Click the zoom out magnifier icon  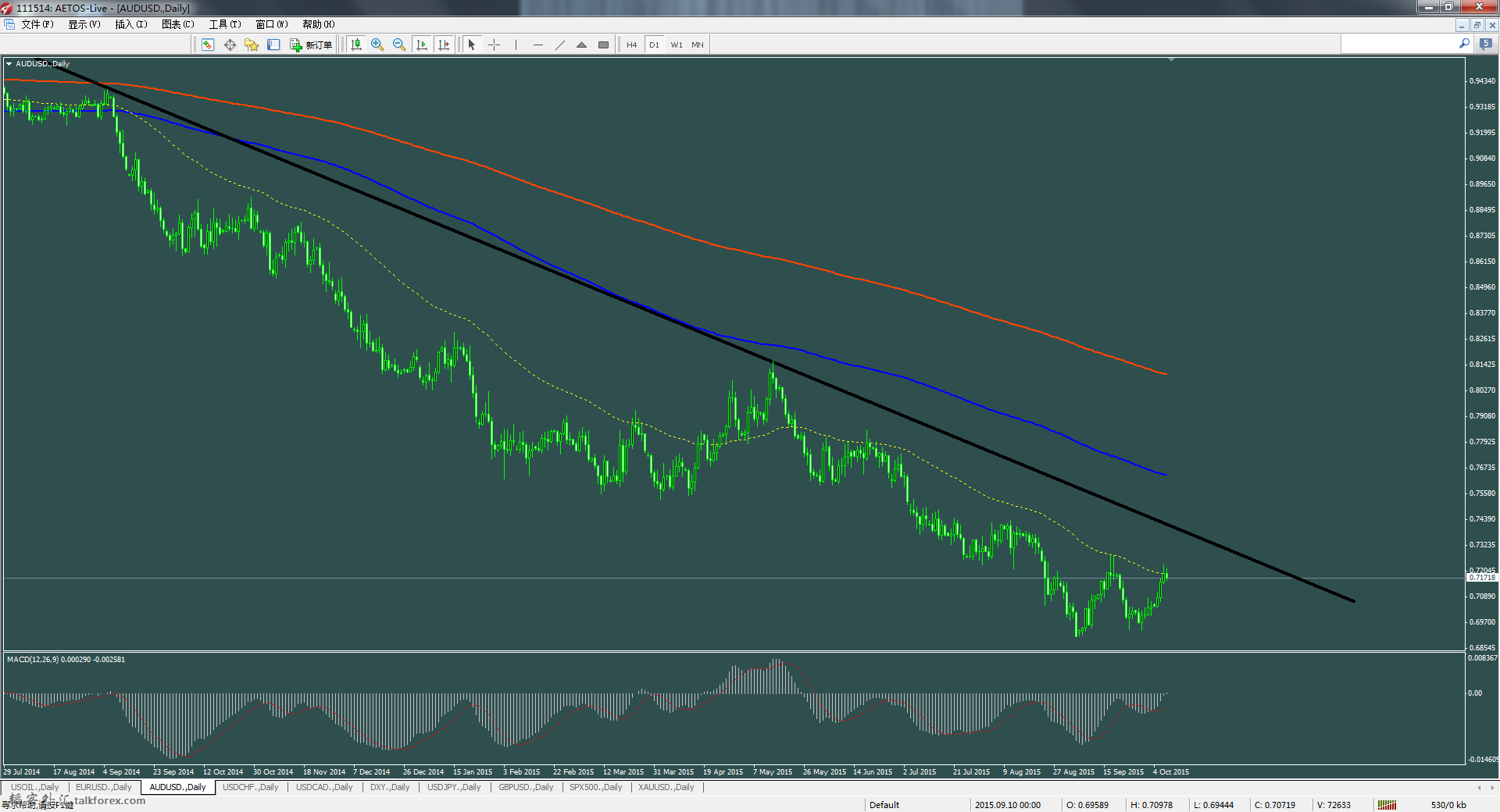399,45
